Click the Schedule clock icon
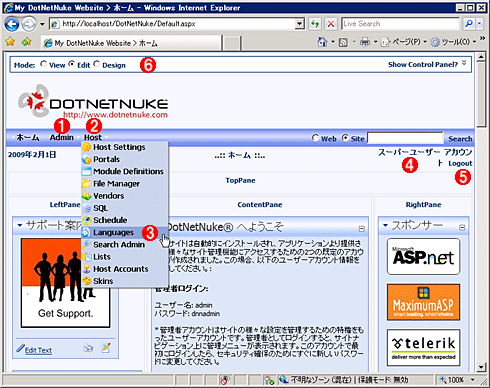The width and height of the screenshot is (490, 388). [x=87, y=220]
